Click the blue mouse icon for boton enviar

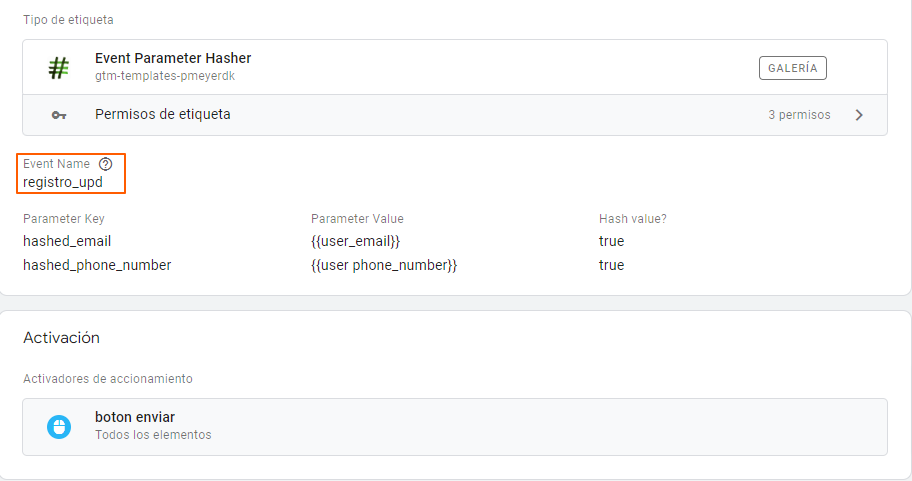tap(59, 427)
